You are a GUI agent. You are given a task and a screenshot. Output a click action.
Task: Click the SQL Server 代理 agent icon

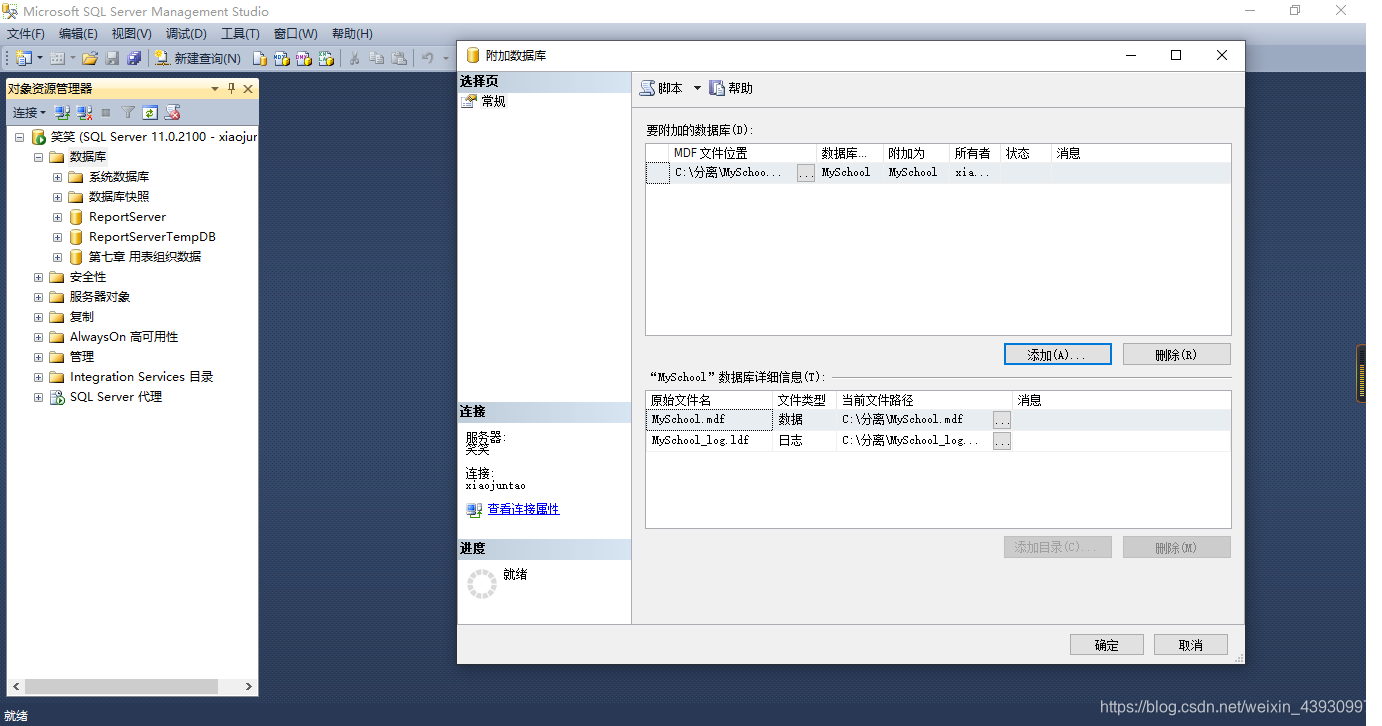pos(57,397)
